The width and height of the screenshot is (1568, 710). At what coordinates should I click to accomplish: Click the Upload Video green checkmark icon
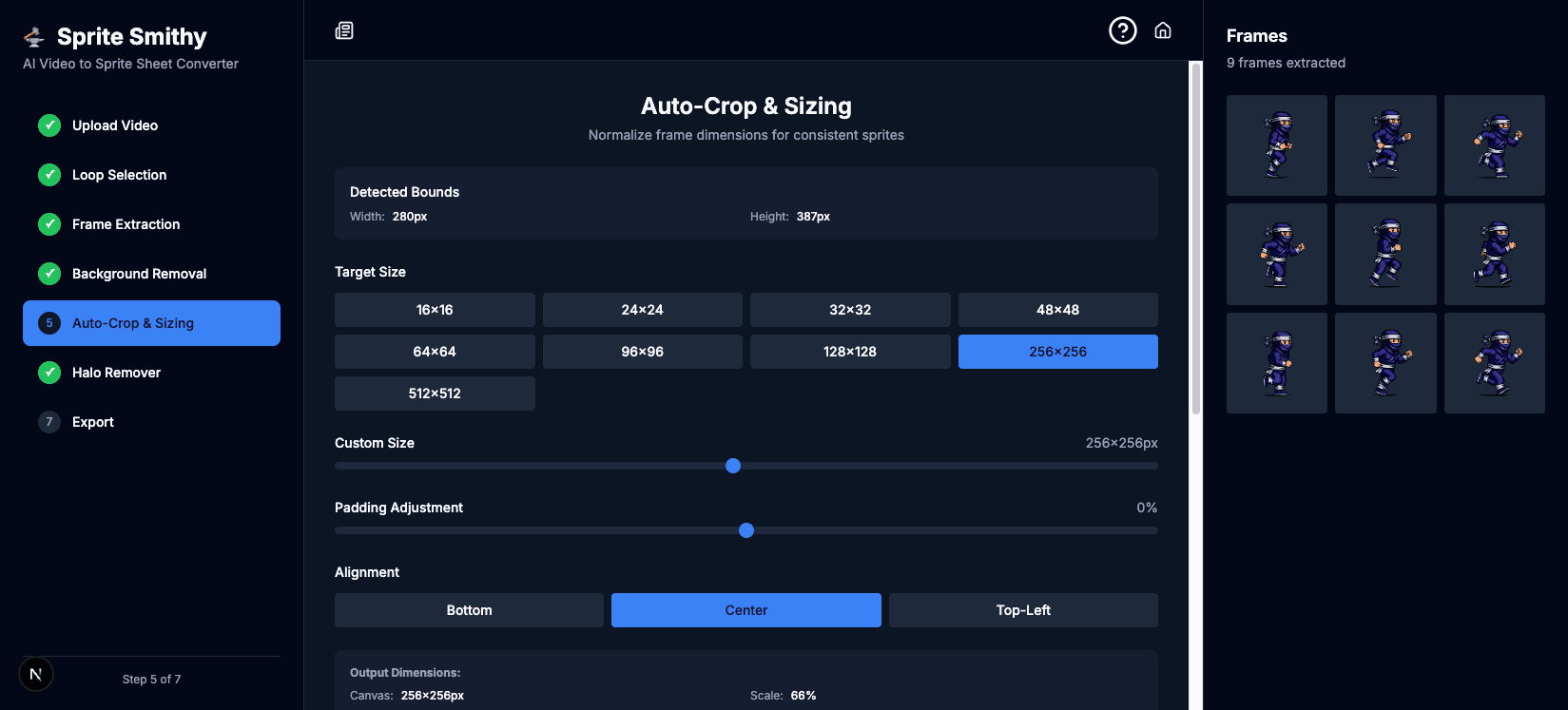(x=49, y=125)
